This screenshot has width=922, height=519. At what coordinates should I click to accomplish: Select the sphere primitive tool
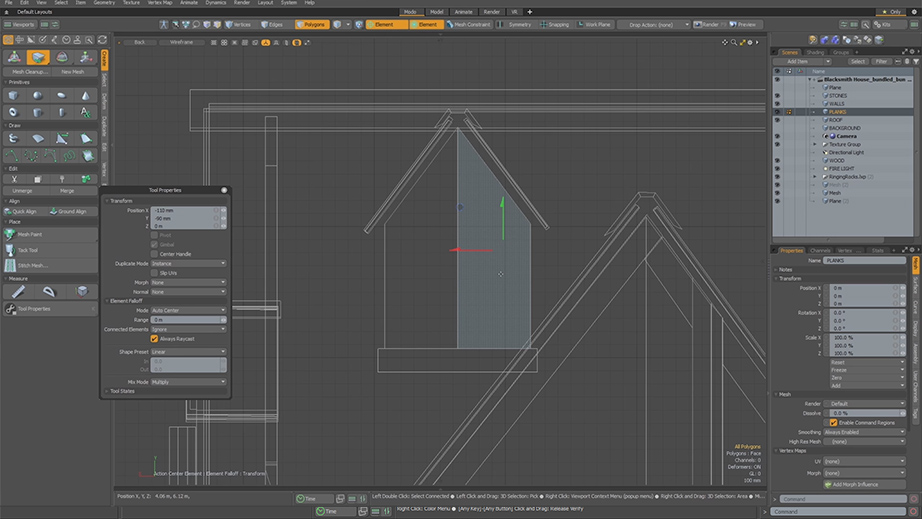click(x=38, y=96)
